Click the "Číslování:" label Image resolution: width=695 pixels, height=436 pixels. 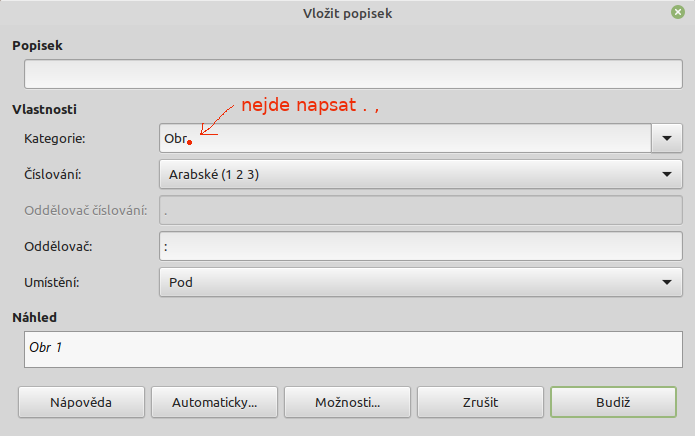pos(53,175)
